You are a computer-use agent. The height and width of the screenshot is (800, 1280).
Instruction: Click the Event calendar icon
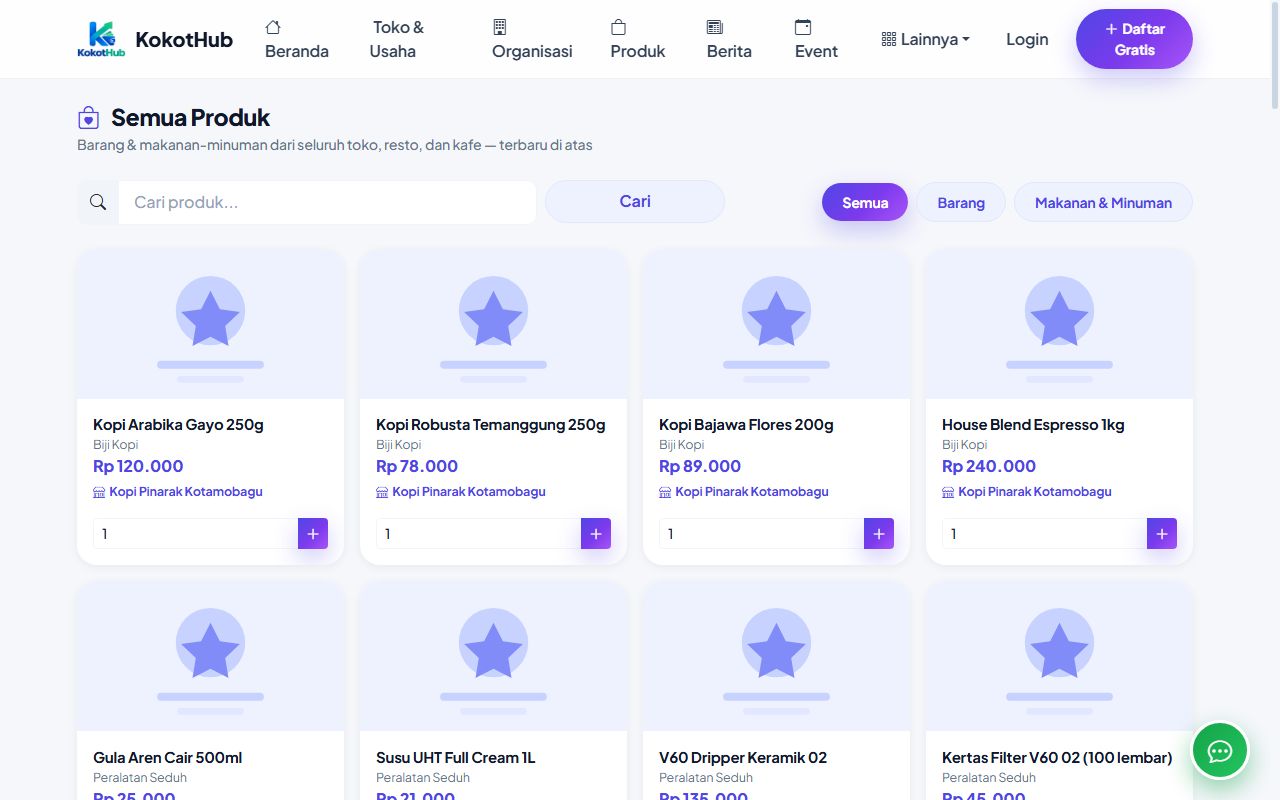point(803,27)
